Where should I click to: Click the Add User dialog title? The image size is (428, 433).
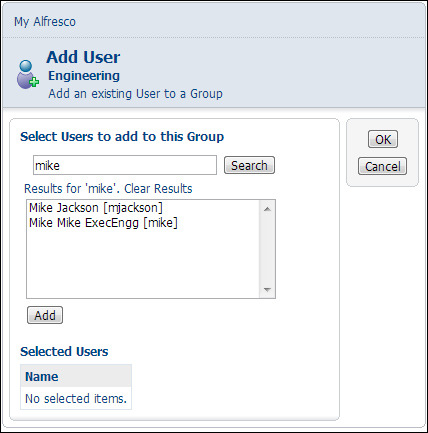83,57
